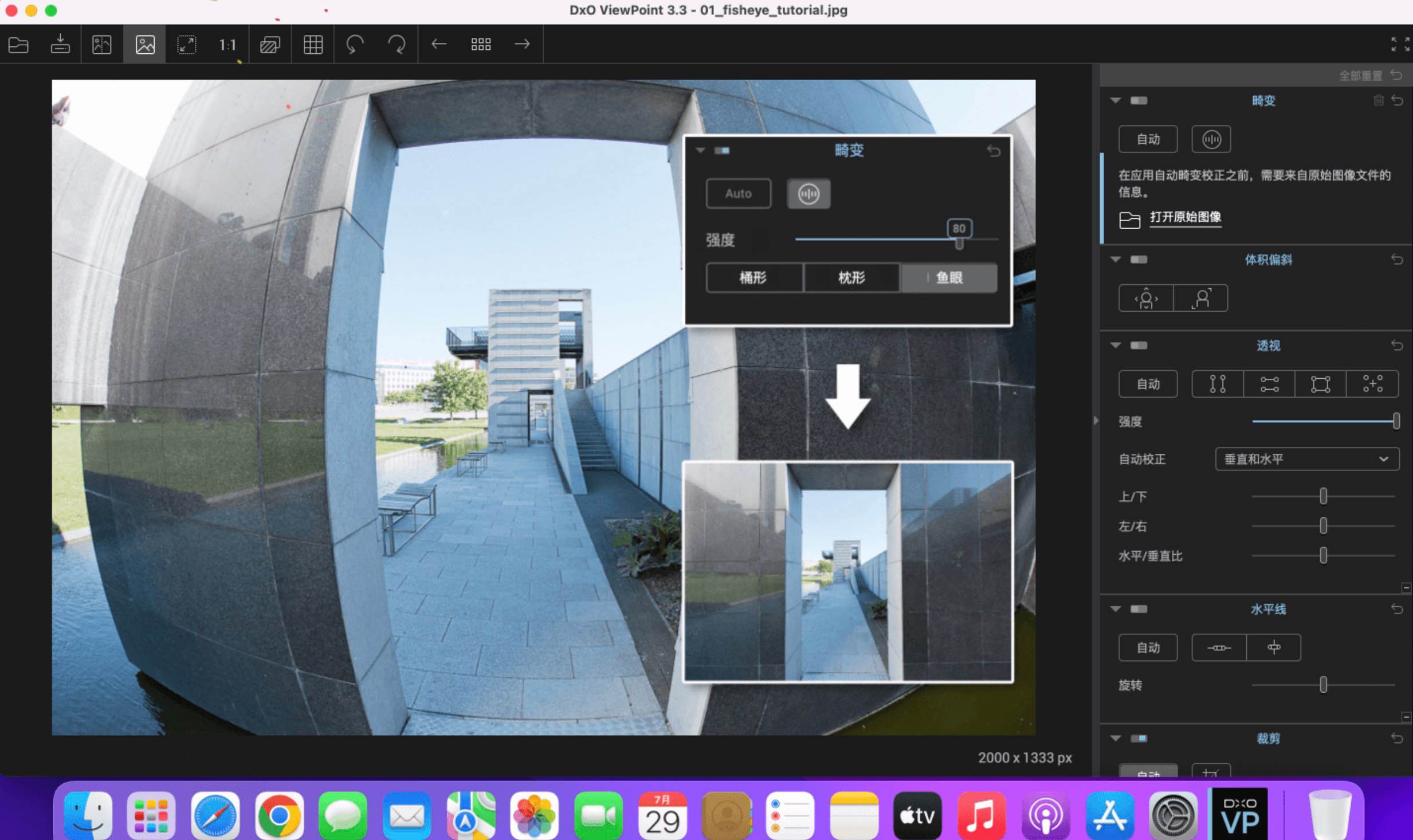Click the 8-point perspective tool icon
This screenshot has height=840, width=1413.
tap(1372, 384)
